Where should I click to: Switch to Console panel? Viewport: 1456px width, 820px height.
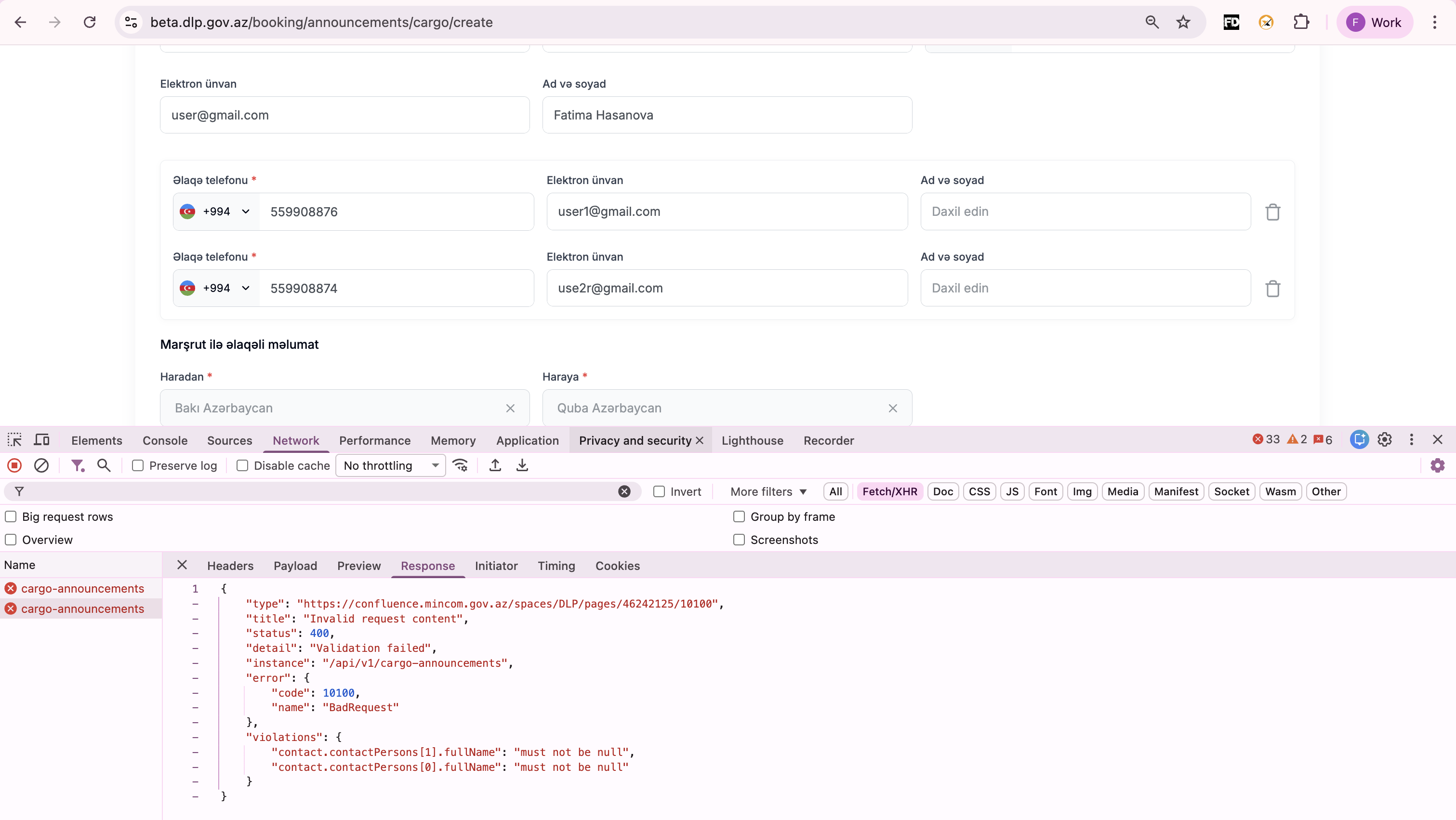[165, 440]
